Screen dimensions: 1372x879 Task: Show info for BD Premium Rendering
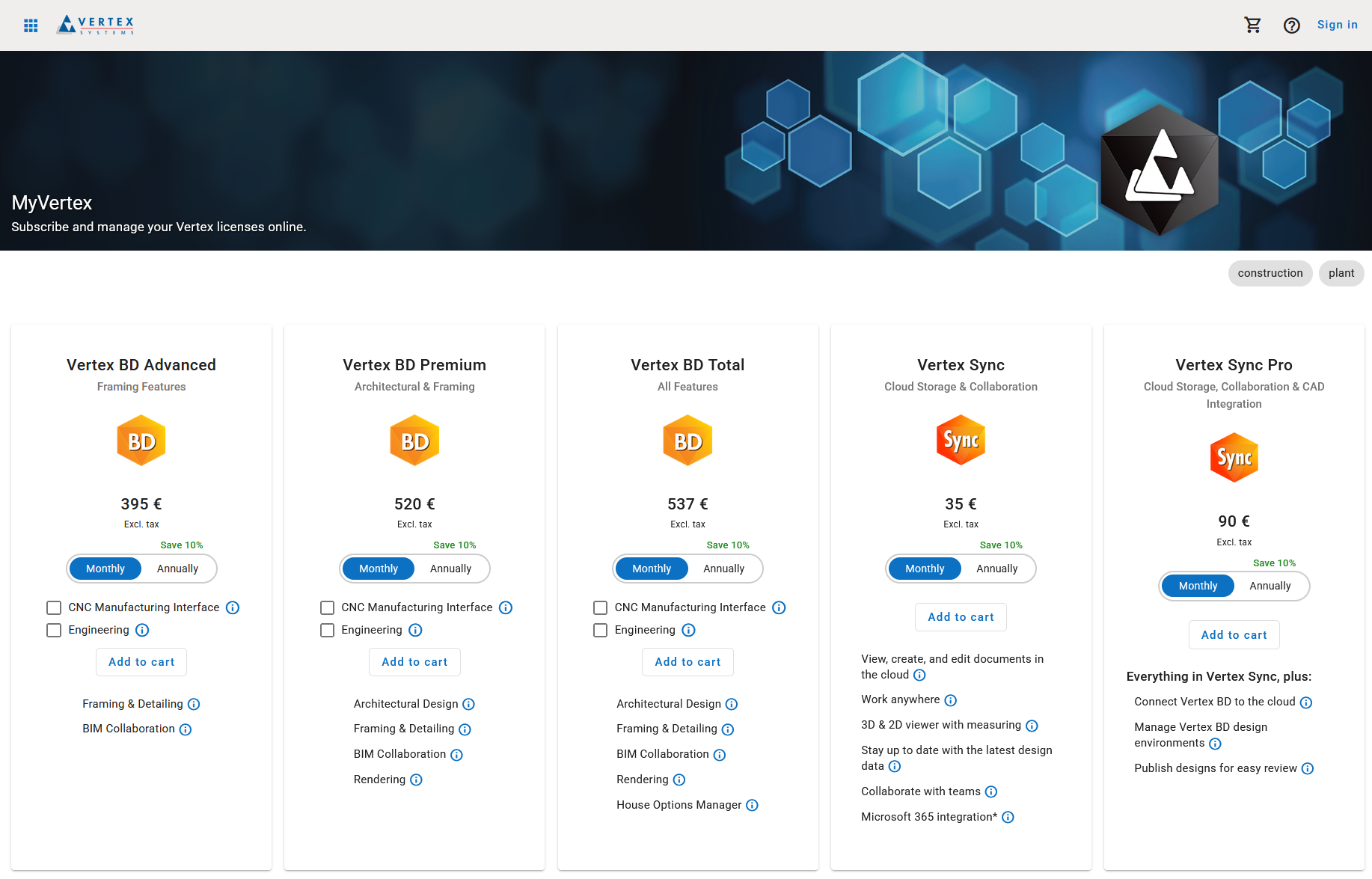(416, 780)
